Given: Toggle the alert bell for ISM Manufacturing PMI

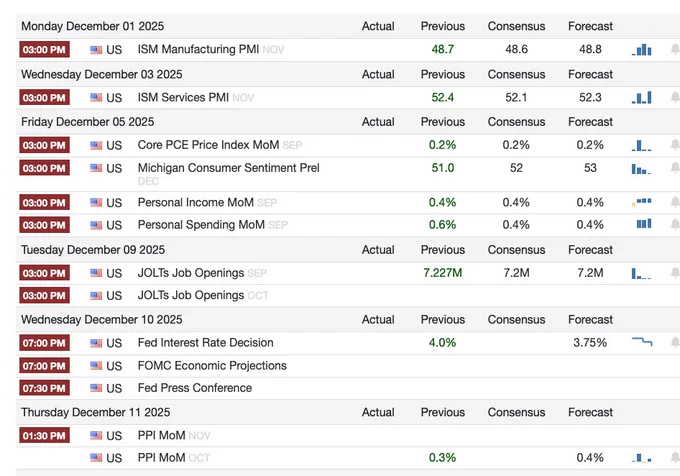Looking at the screenshot, I should (x=675, y=49).
